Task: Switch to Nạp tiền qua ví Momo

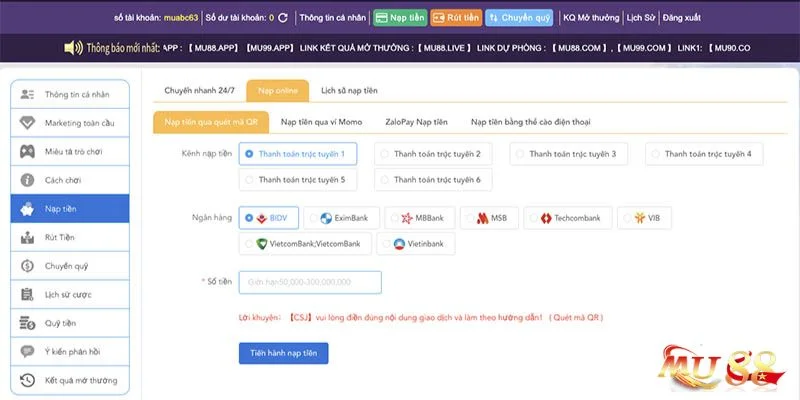Action: tap(321, 122)
